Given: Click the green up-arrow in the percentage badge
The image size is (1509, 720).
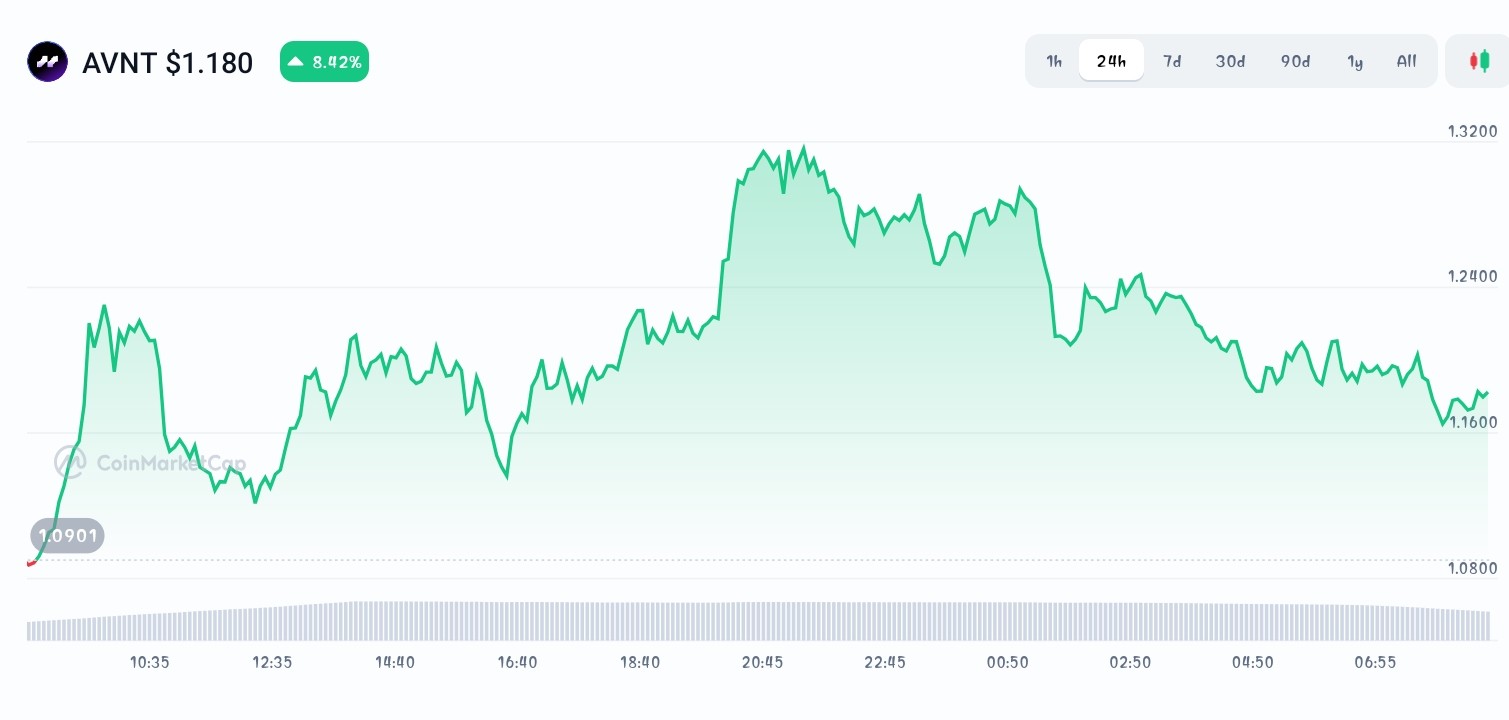Looking at the screenshot, I should 294,61.
